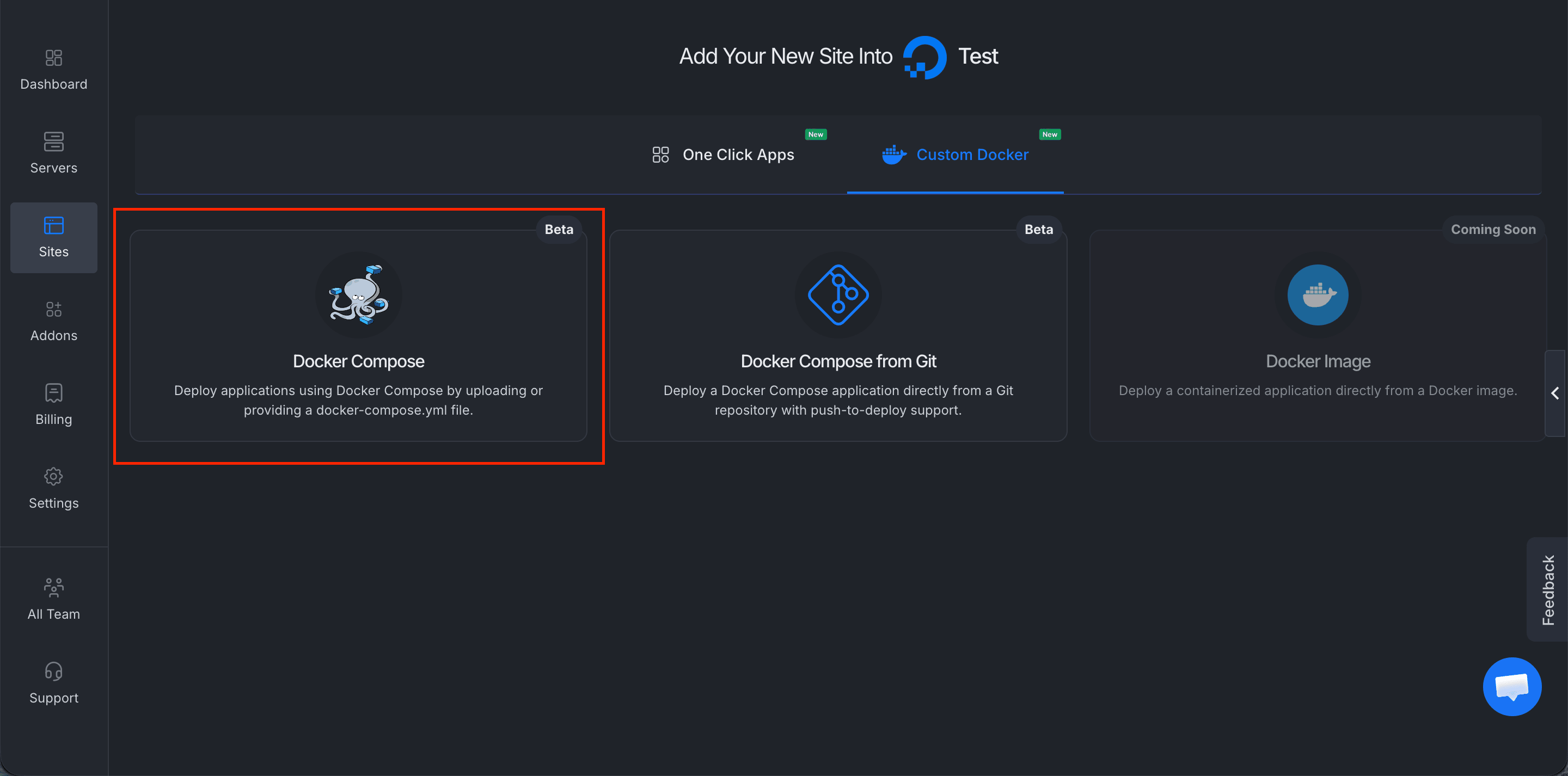Click the Dashboard label
Viewport: 1568px width, 776px height.
53,84
